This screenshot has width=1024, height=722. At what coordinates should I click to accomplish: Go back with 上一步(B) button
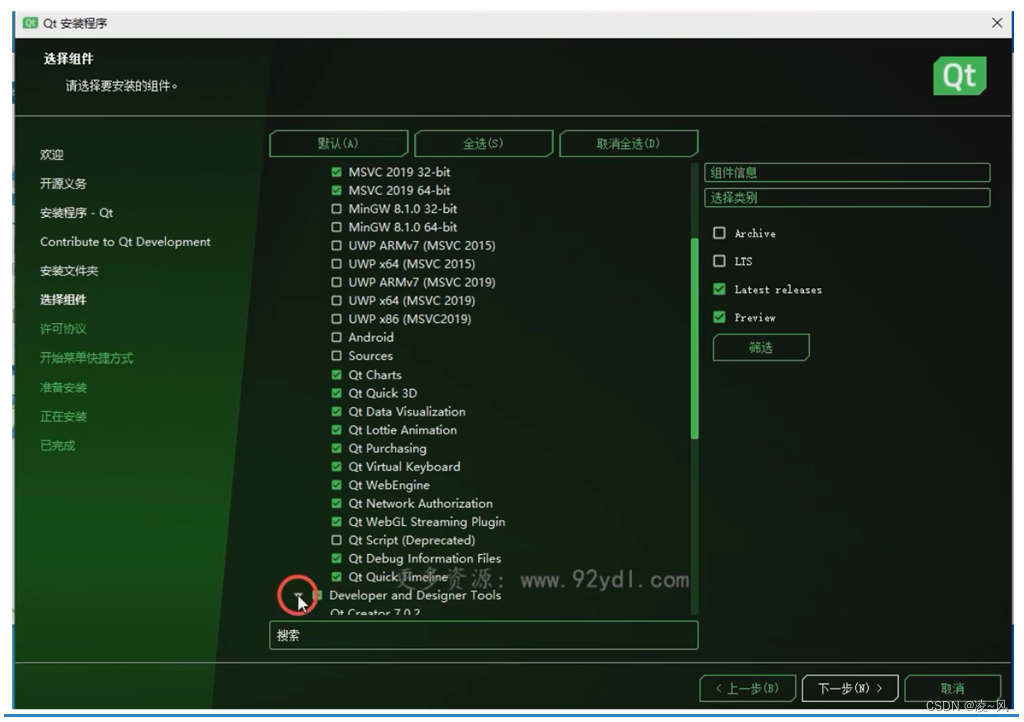pyautogui.click(x=747, y=688)
